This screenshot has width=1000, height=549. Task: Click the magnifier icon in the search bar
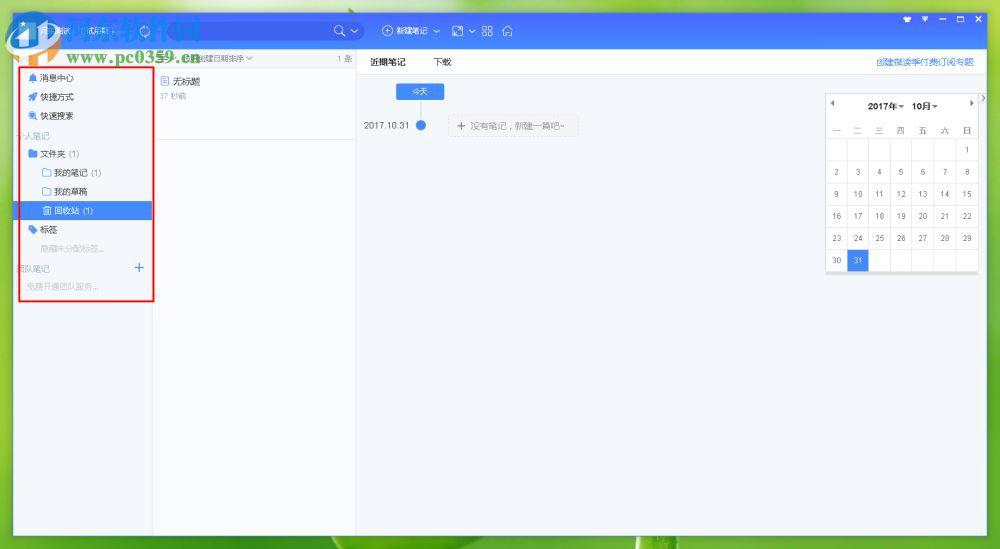339,31
